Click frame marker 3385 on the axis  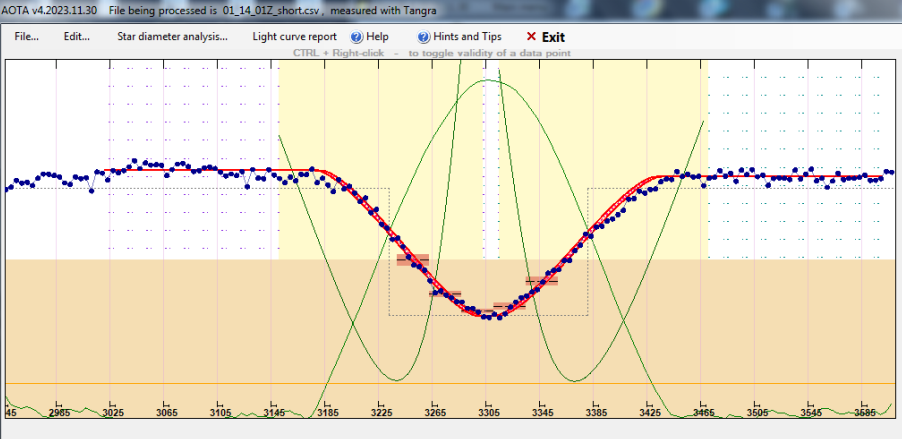tap(595, 412)
